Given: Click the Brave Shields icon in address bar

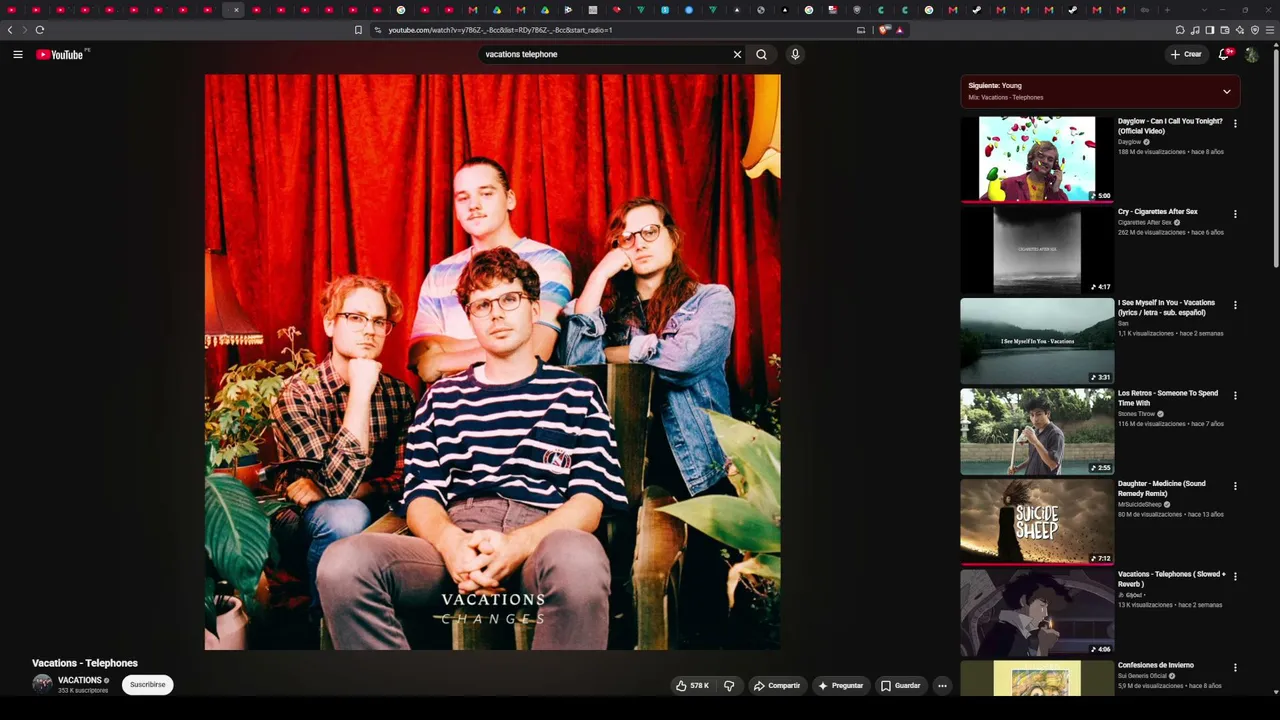Looking at the screenshot, I should coord(884,30).
